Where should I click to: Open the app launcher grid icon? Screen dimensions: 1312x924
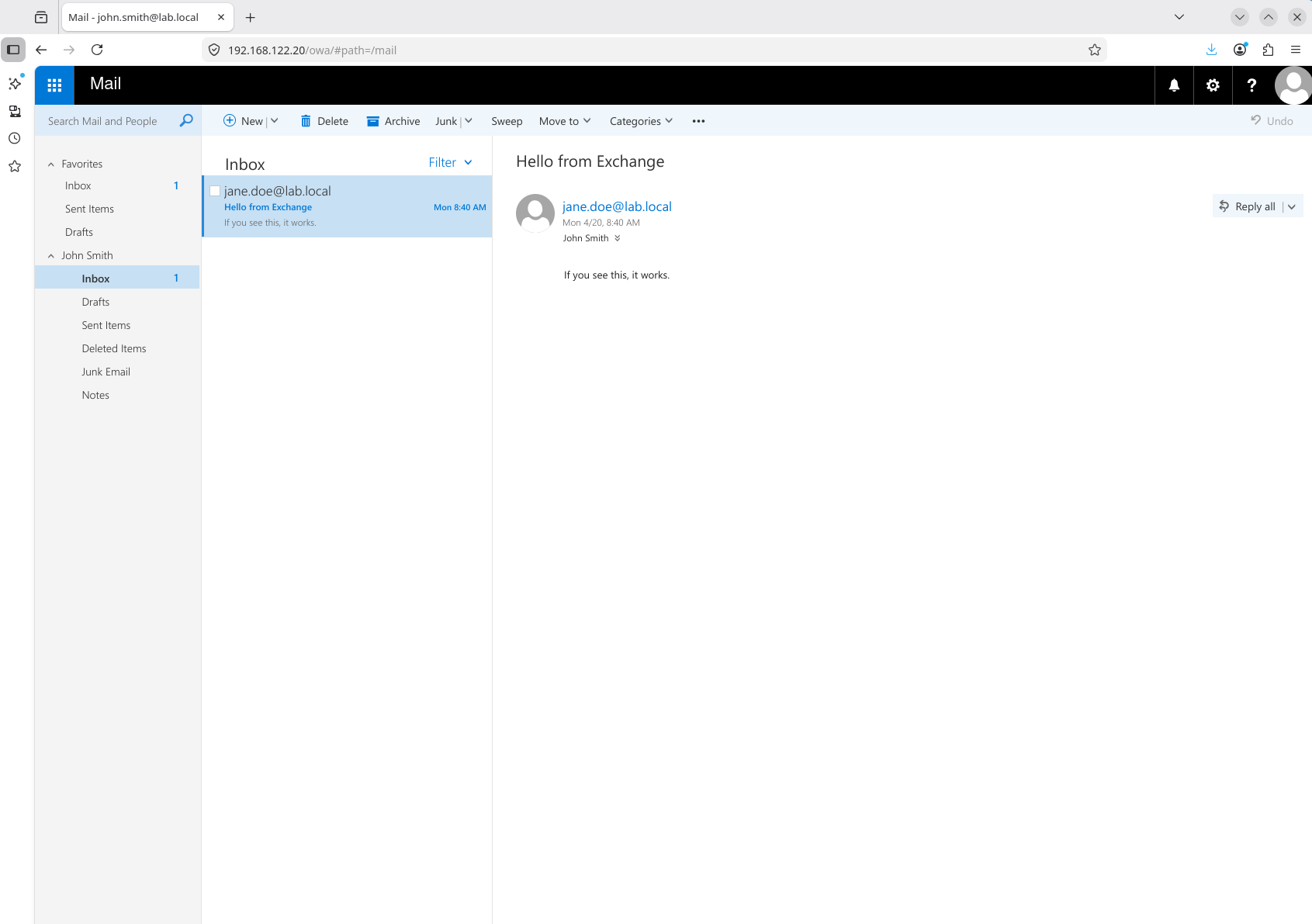coord(54,85)
